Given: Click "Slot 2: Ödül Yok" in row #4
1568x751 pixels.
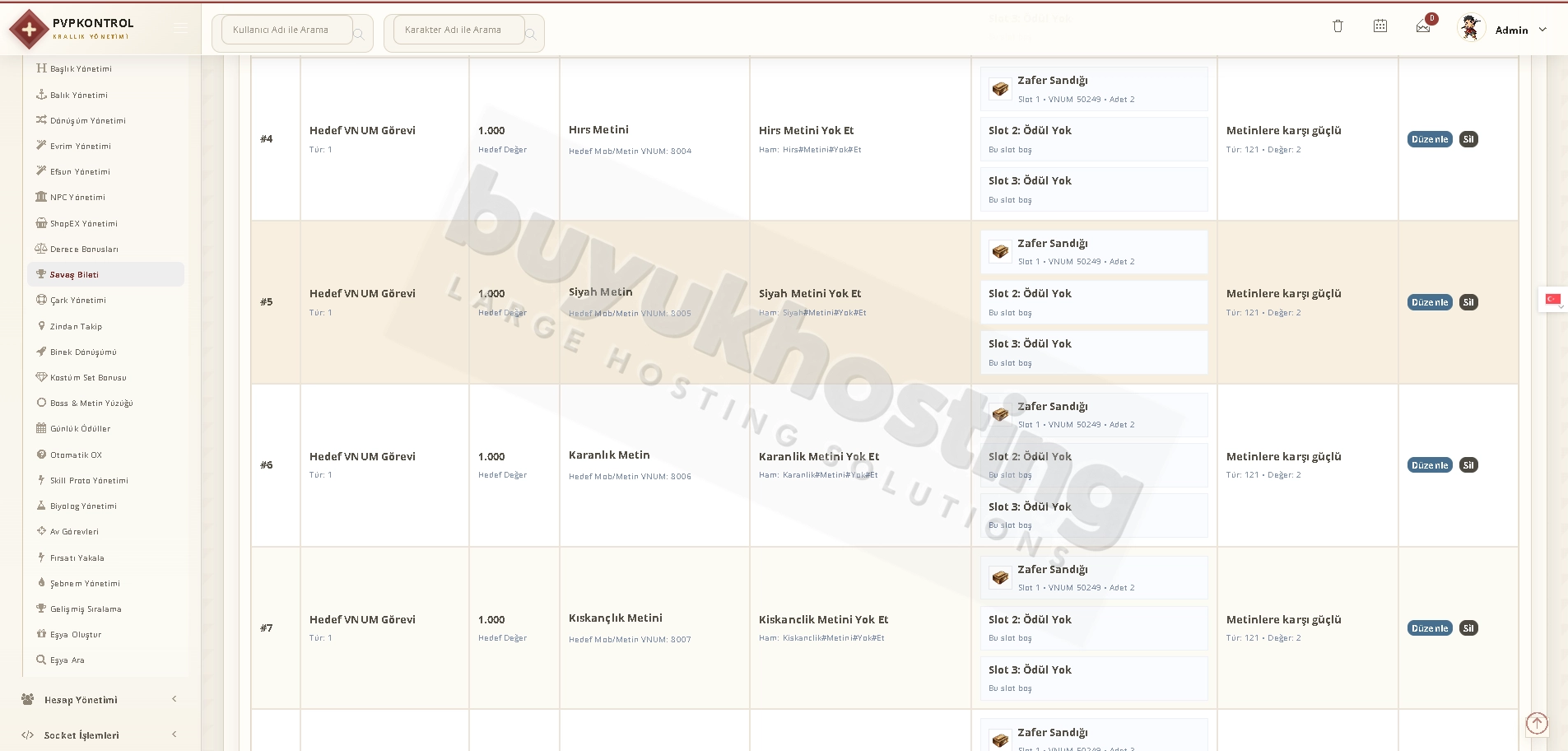Looking at the screenshot, I should [1030, 130].
